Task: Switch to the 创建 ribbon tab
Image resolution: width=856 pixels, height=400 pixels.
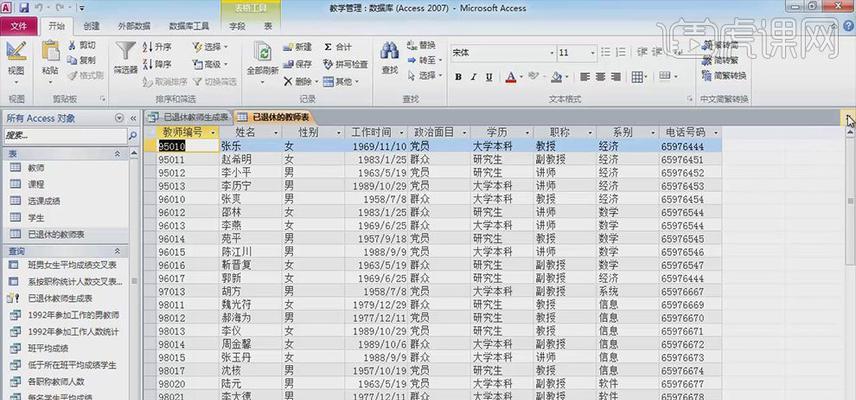Action: 91,26
